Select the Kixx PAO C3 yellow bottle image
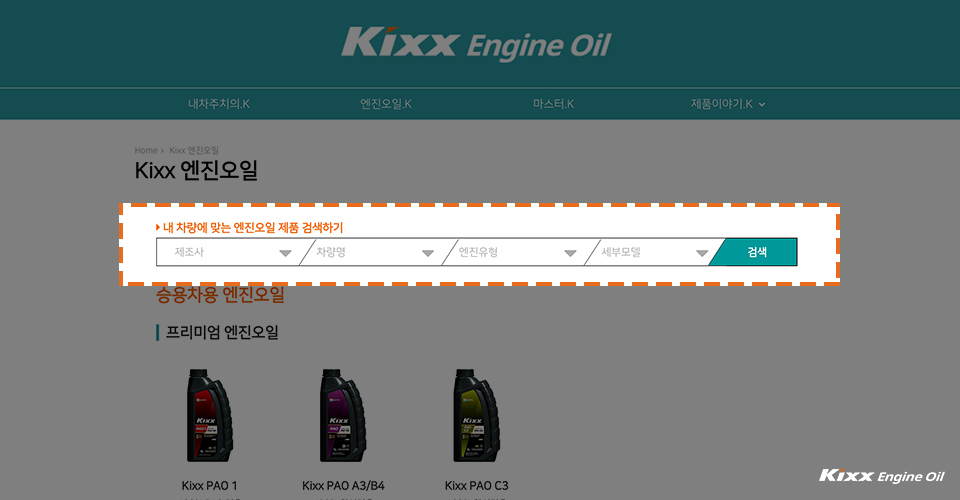960x500 pixels. 476,415
